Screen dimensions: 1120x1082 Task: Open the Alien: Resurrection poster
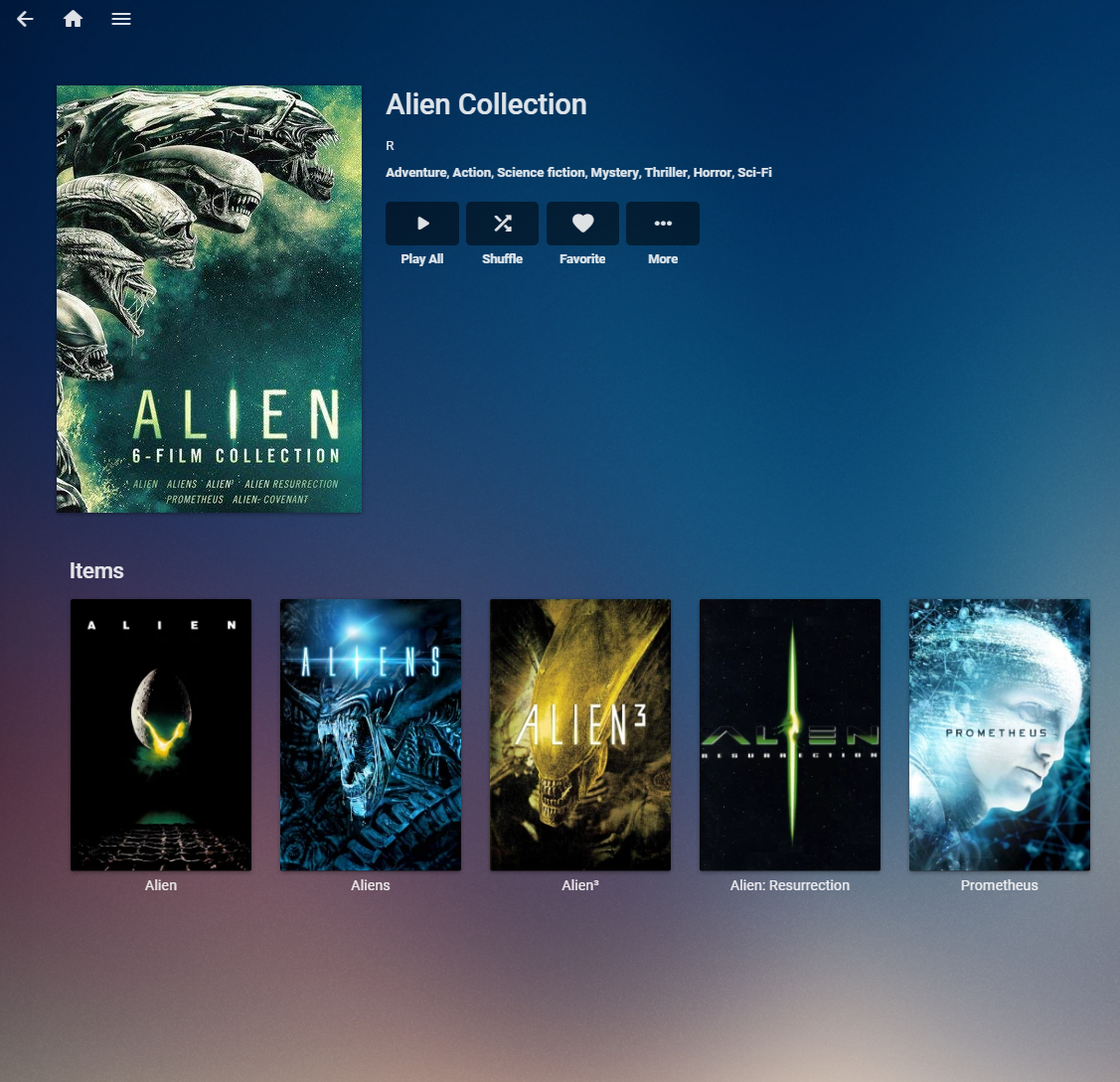coord(790,735)
